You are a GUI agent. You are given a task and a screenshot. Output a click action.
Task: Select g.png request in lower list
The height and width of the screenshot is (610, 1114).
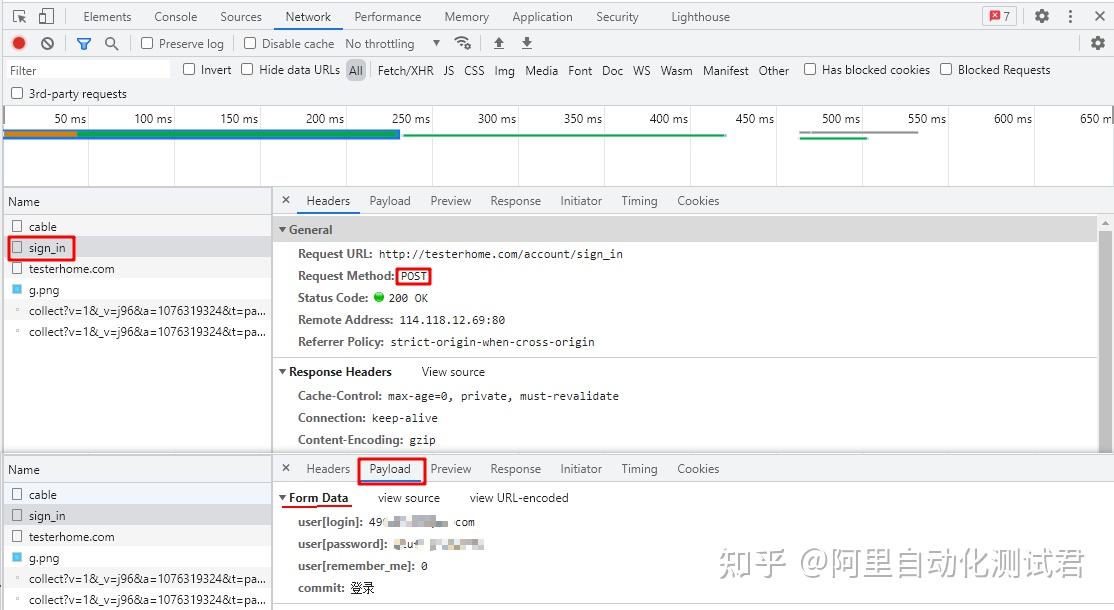click(138, 558)
